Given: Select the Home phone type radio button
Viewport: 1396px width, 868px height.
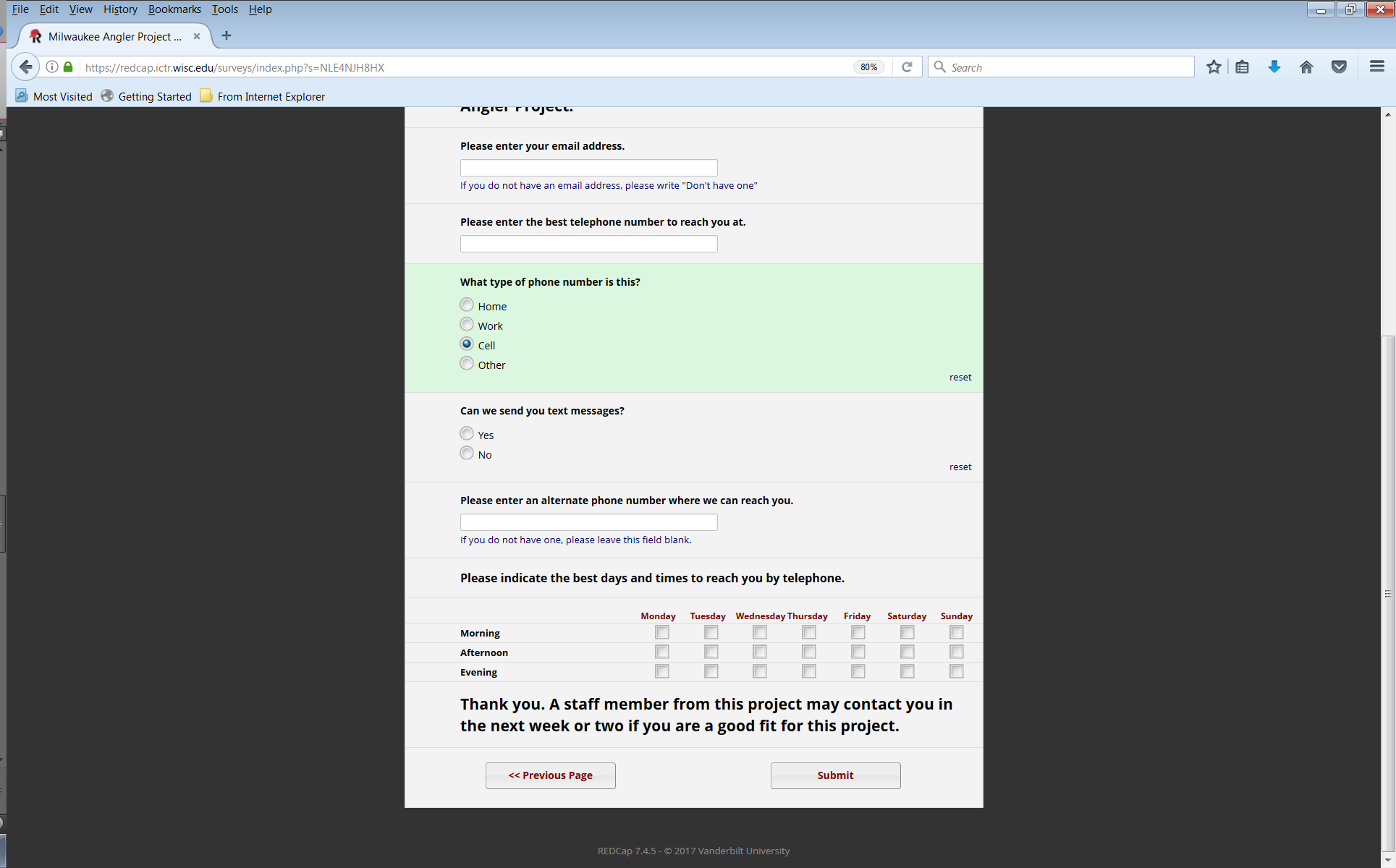Looking at the screenshot, I should (x=467, y=305).
